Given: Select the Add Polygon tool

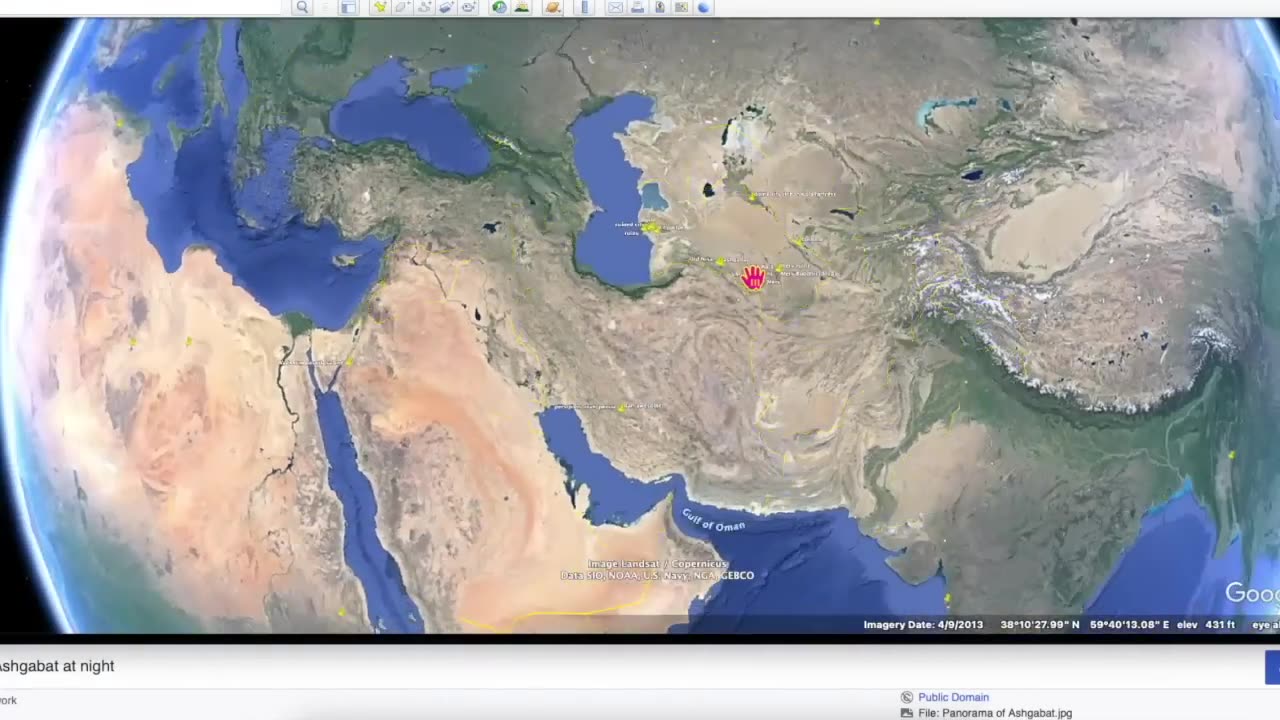Looking at the screenshot, I should (x=402, y=7).
